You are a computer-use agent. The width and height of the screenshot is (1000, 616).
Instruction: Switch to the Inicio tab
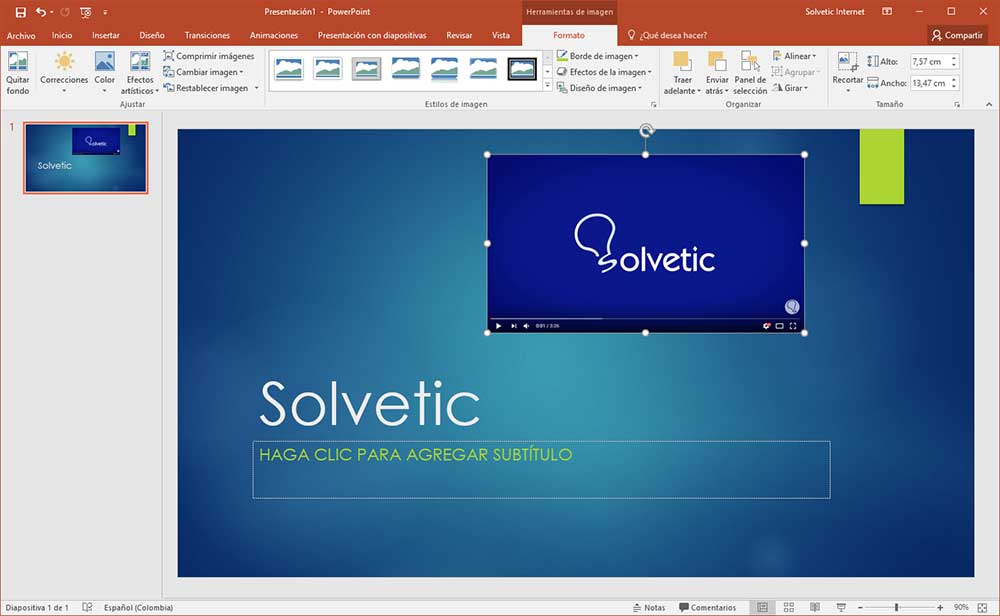tap(62, 36)
